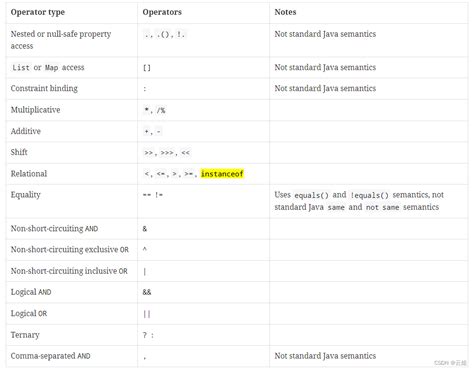The width and height of the screenshot is (474, 370).
Task: Click the highlighted instanceof operator
Action: (222, 174)
